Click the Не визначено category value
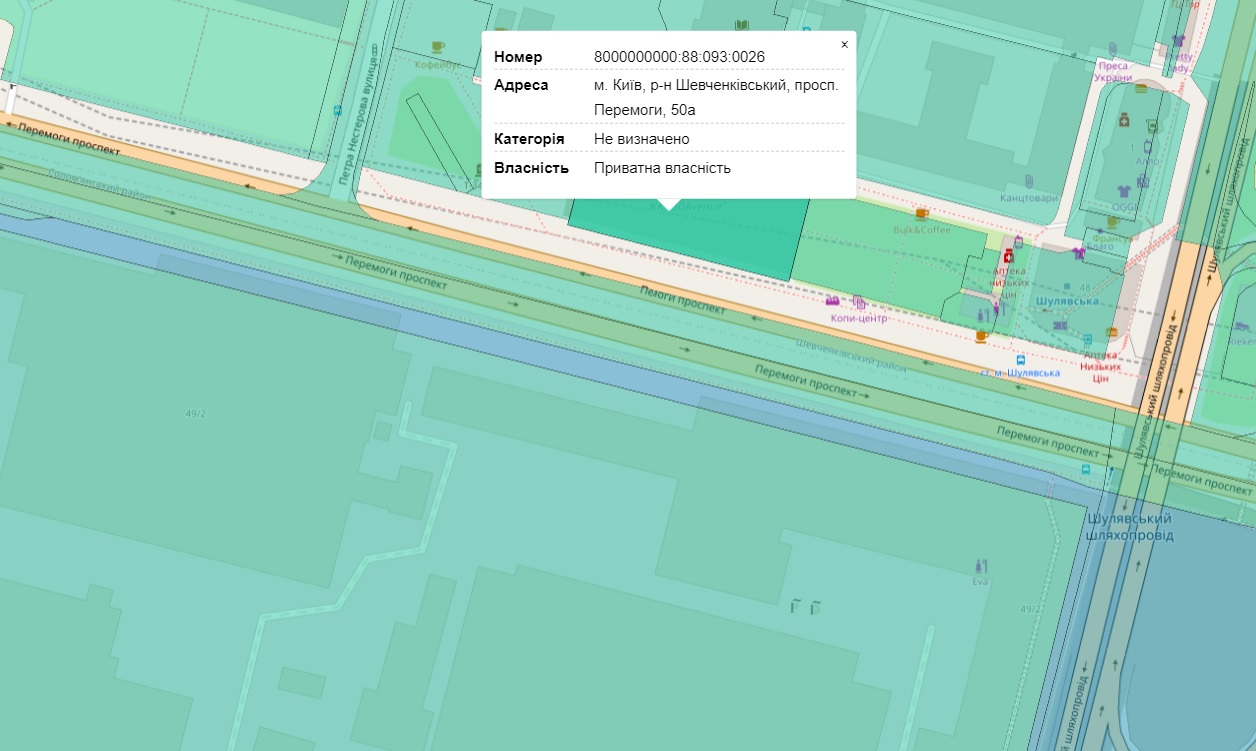The height and width of the screenshot is (751, 1256). pos(641,139)
